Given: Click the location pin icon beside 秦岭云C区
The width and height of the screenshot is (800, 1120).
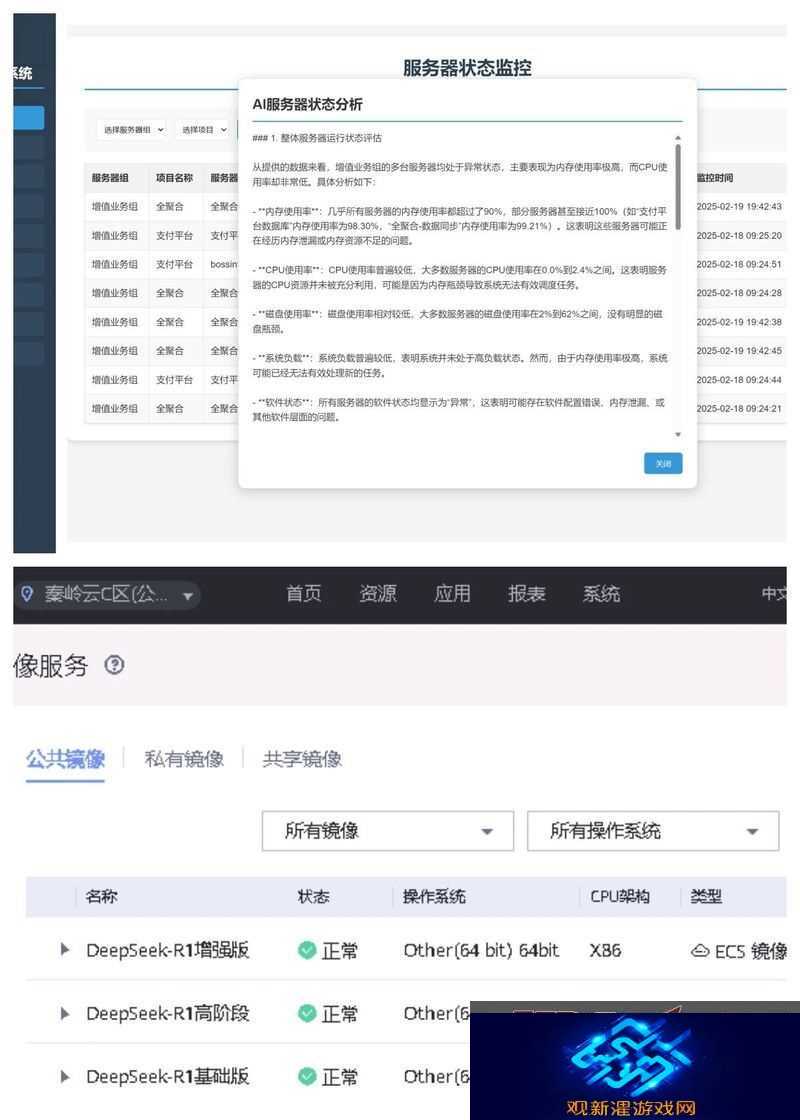Looking at the screenshot, I should click(27, 594).
